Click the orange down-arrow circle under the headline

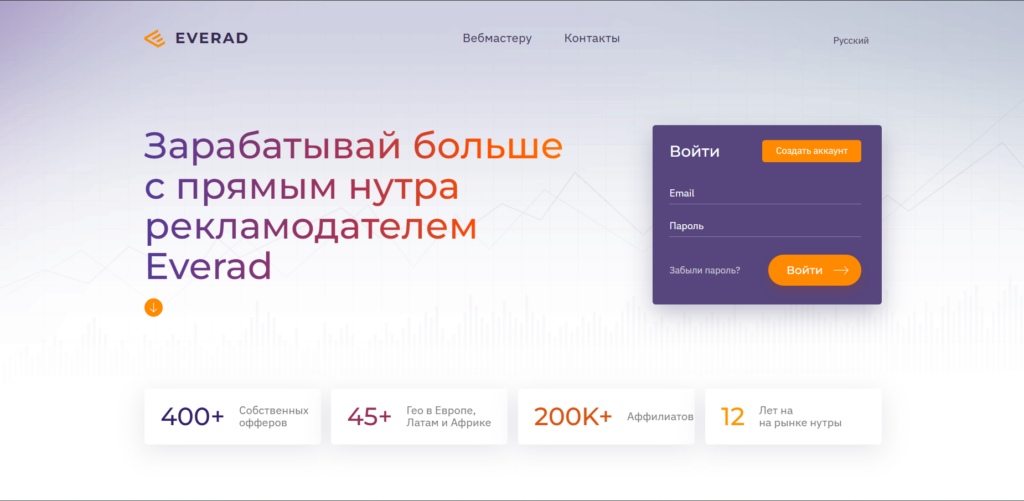153,307
